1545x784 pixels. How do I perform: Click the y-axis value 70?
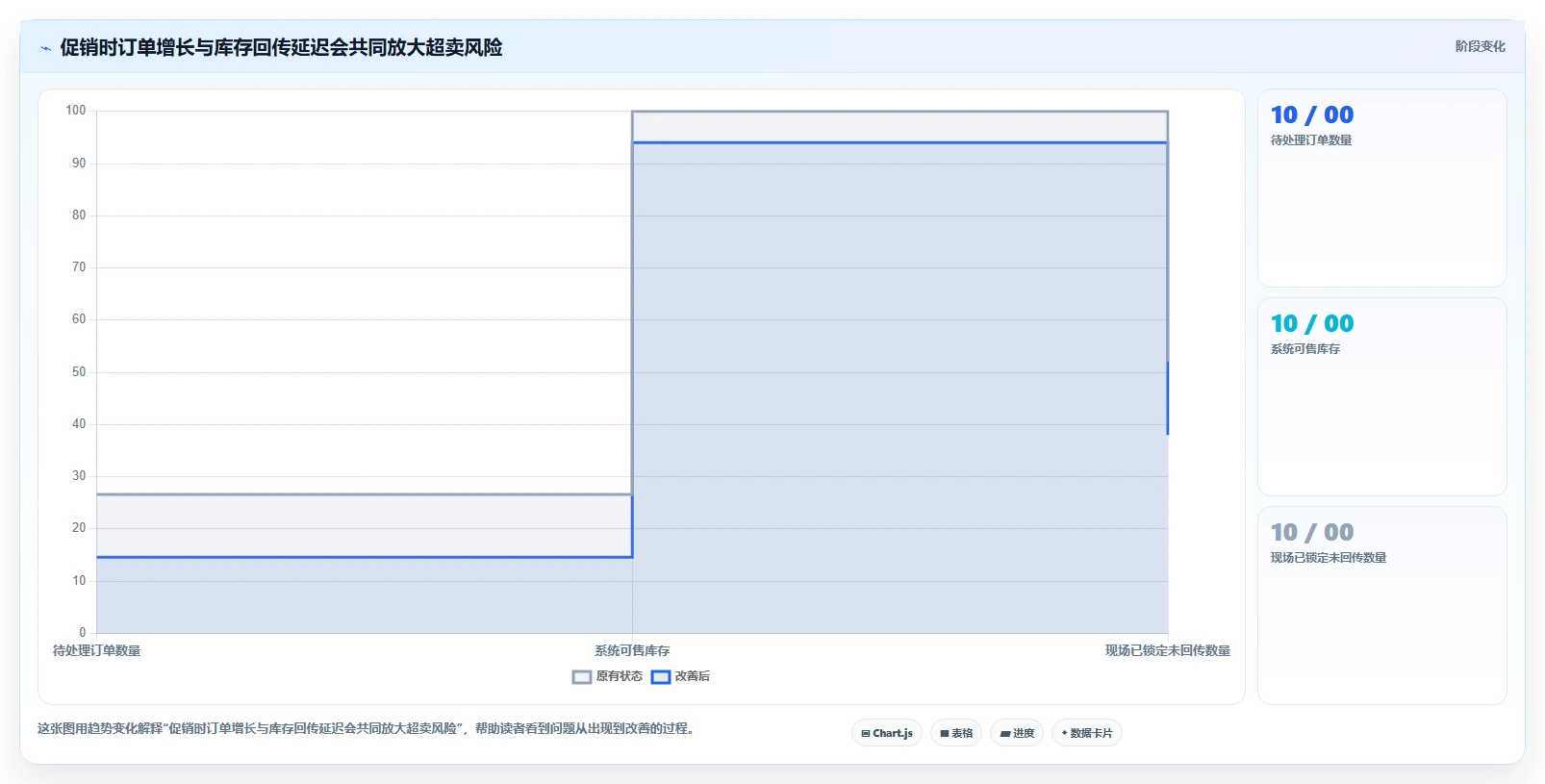click(79, 267)
